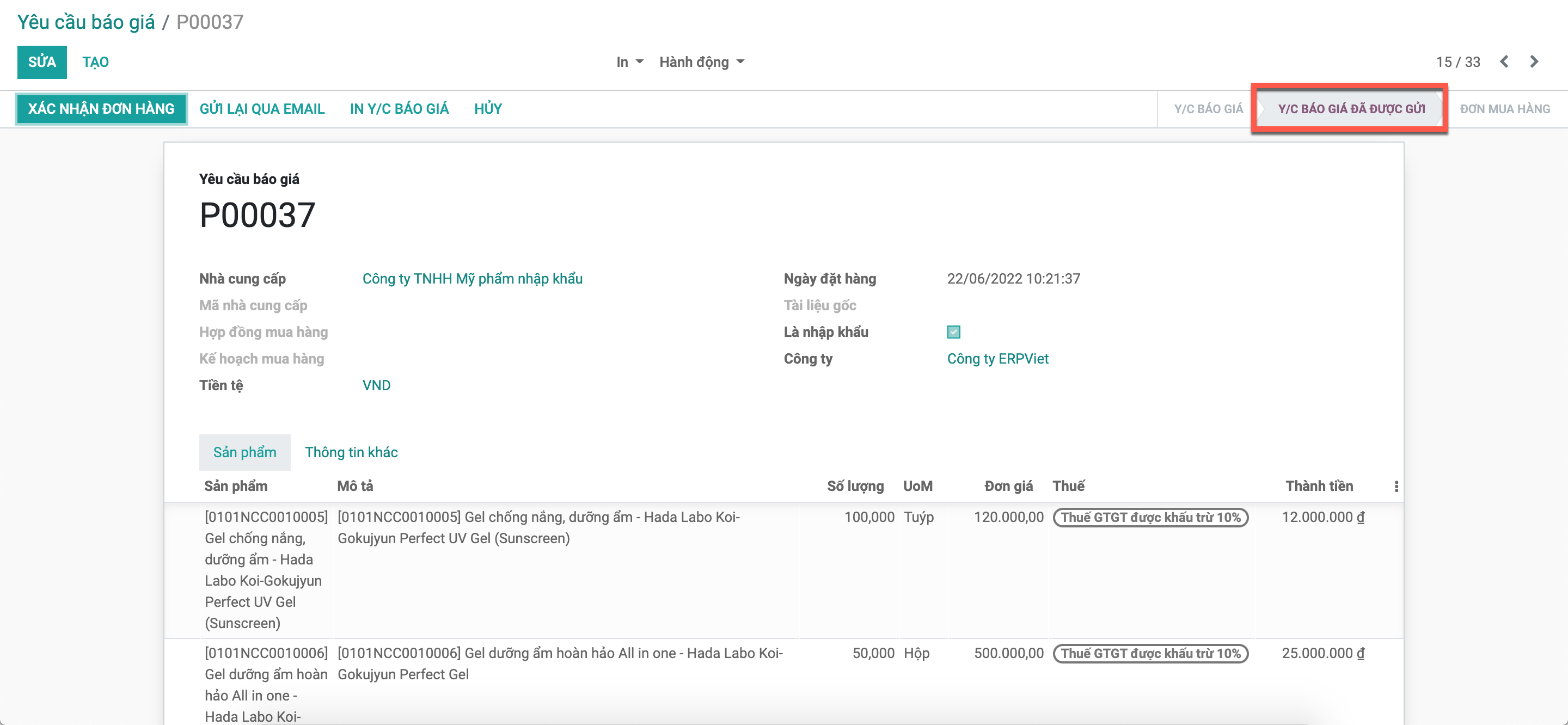Open supplier Công ty TNHH Mỹ phẩm nhập khẩu

tap(473, 279)
